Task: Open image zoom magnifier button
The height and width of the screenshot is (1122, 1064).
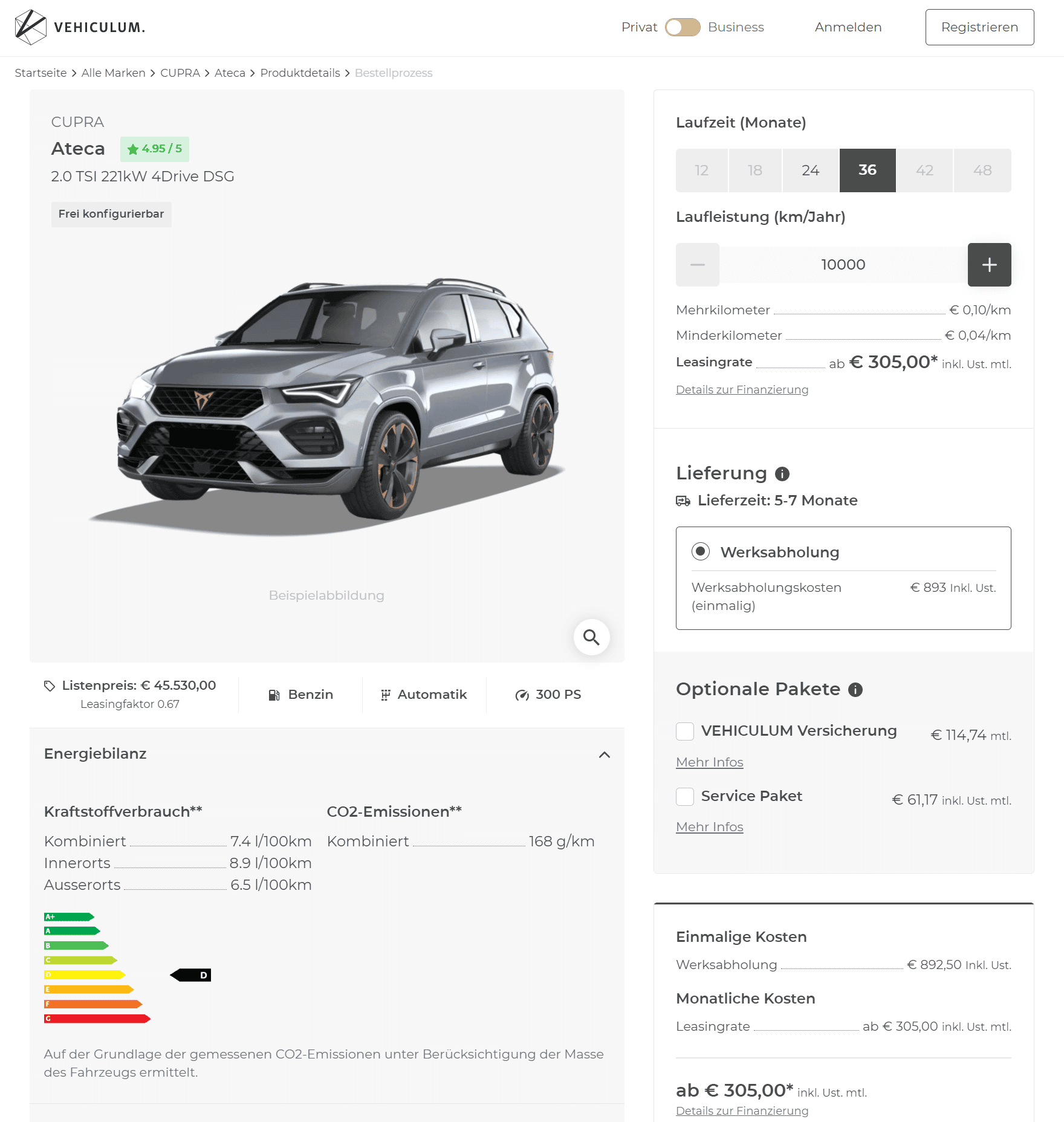Action: click(591, 637)
